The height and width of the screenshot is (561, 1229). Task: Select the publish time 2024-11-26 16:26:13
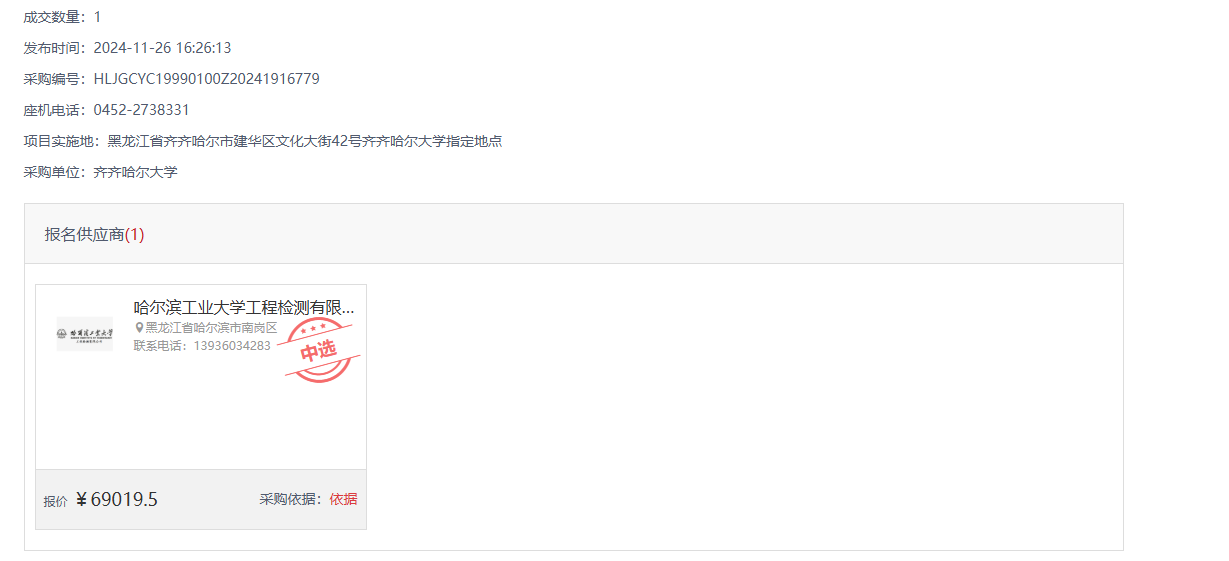(x=163, y=48)
